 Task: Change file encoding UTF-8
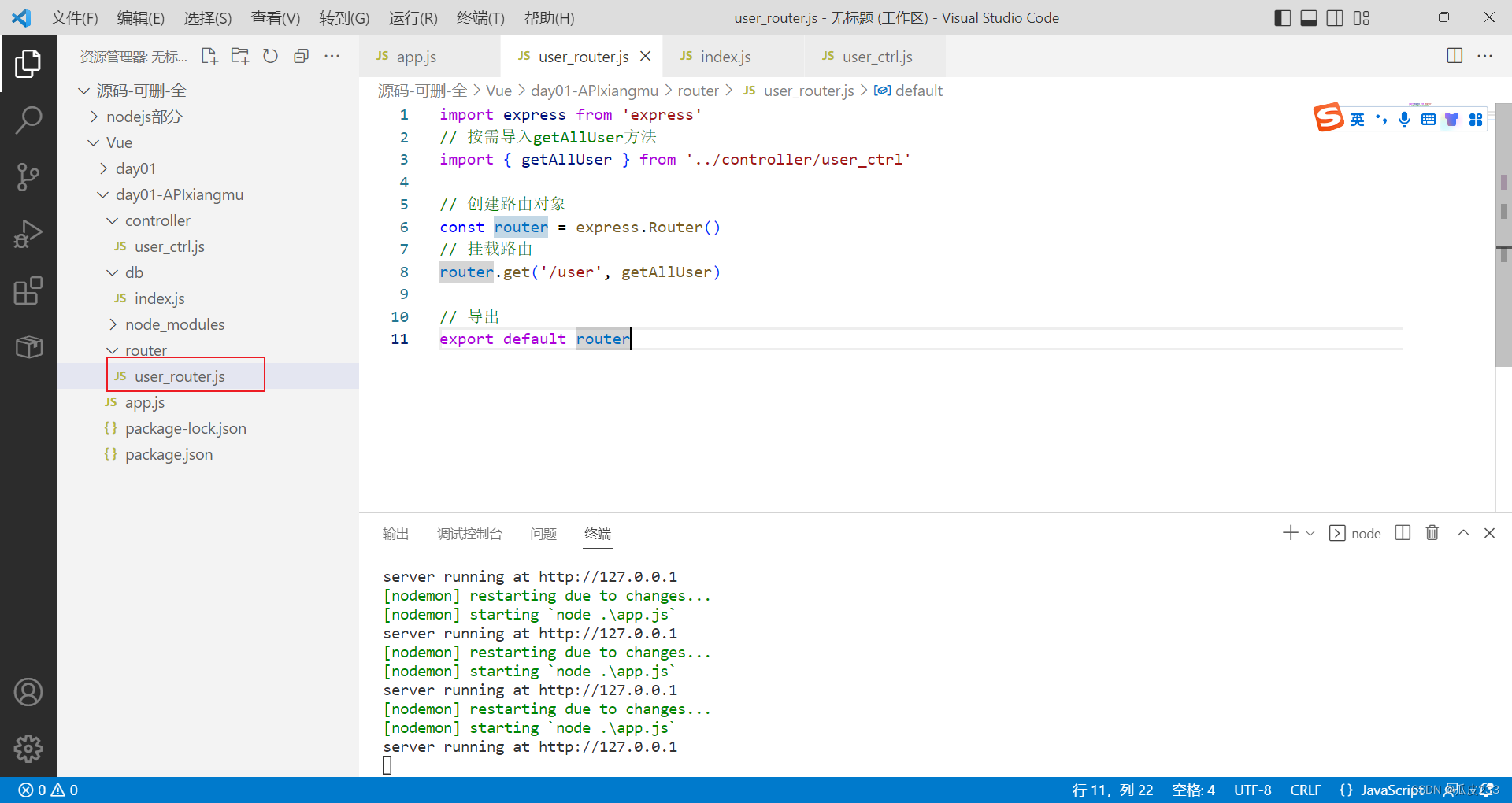point(1252,790)
